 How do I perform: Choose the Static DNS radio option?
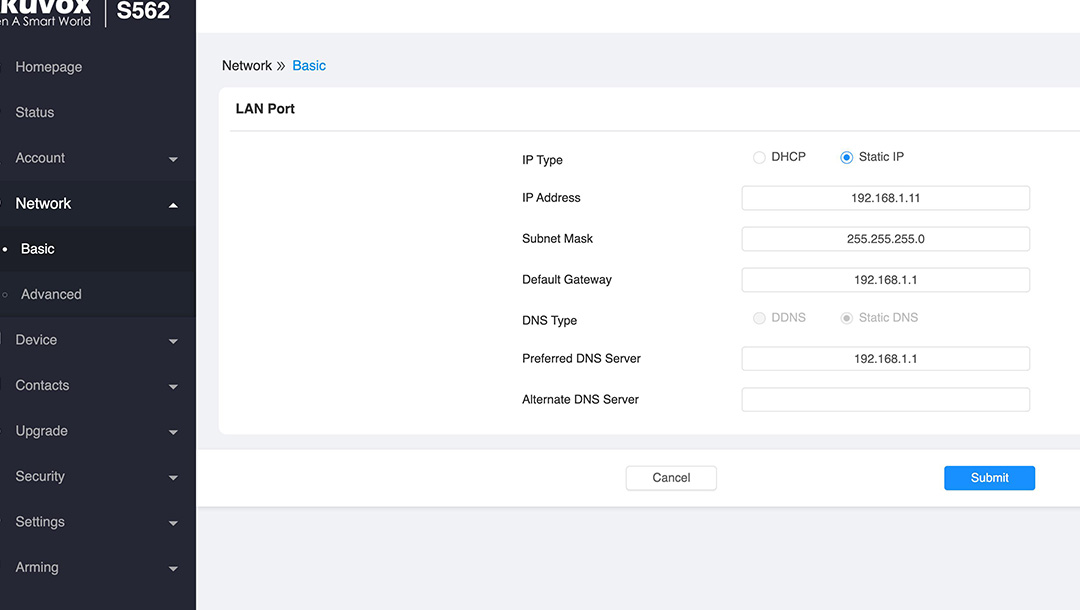[x=847, y=318]
